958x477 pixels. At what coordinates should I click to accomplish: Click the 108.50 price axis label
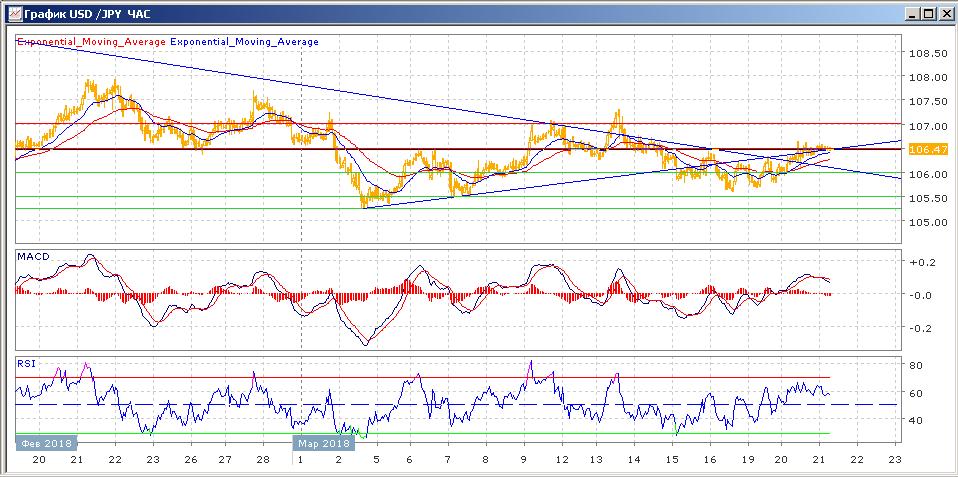click(929, 53)
